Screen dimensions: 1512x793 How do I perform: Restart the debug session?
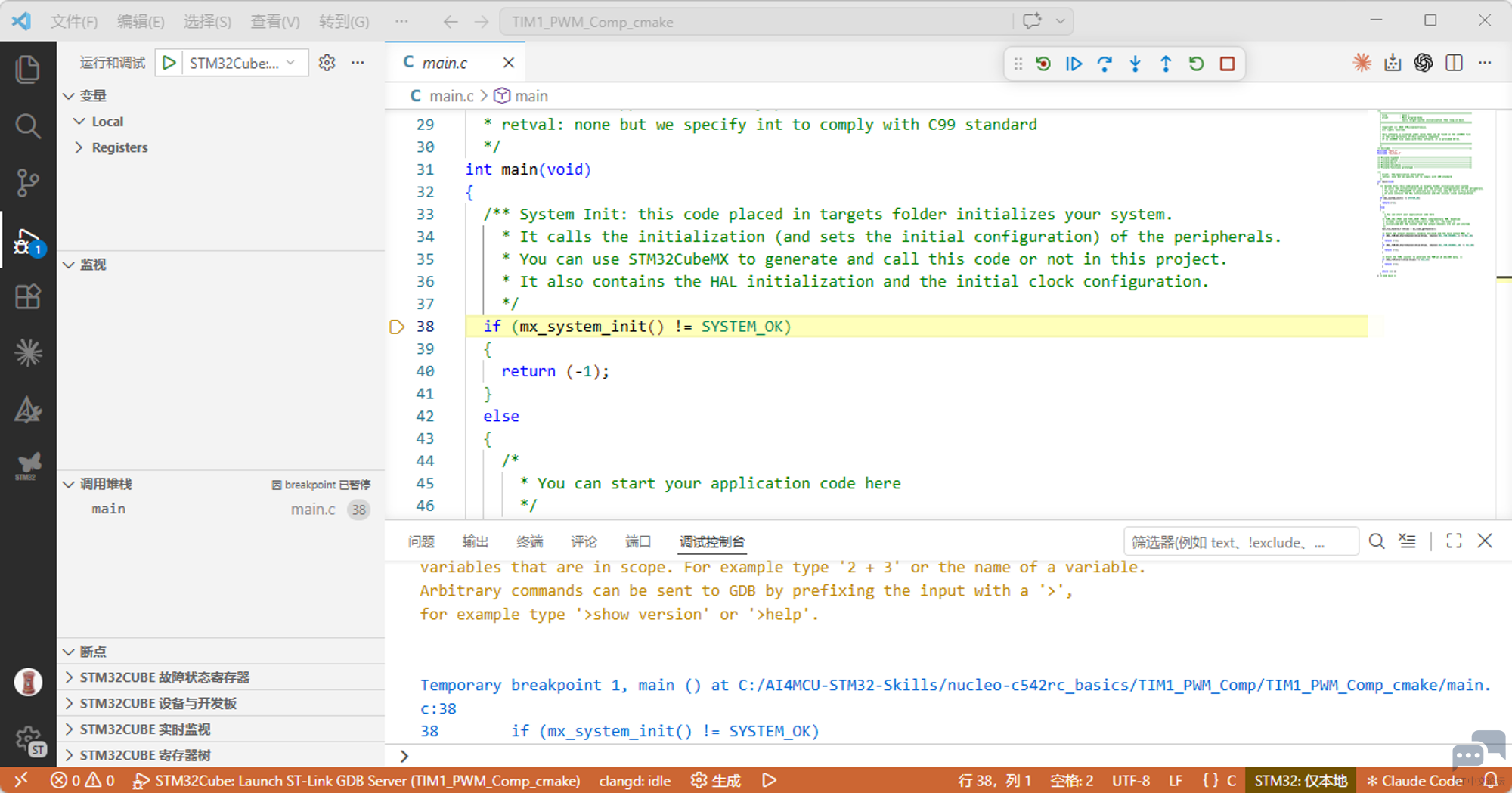pyautogui.click(x=1196, y=64)
